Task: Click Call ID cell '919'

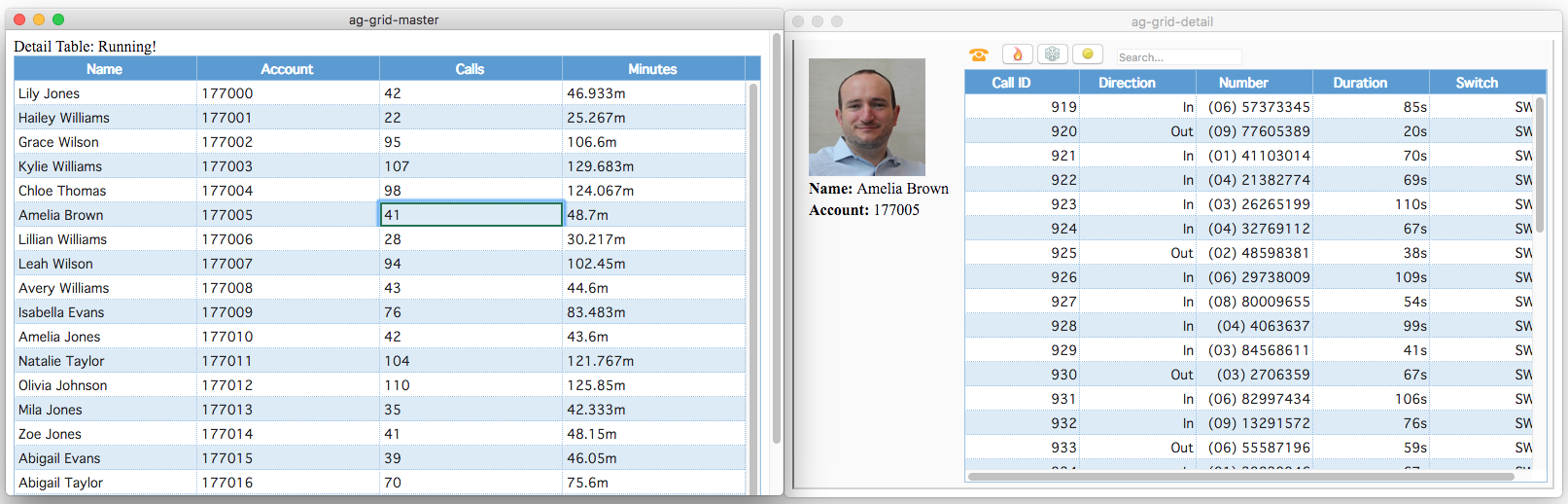Action: [x=1022, y=107]
